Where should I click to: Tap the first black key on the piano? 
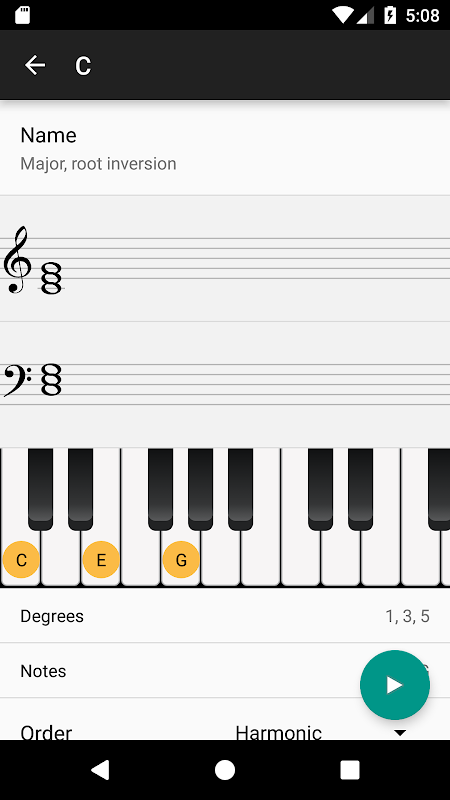[40, 489]
